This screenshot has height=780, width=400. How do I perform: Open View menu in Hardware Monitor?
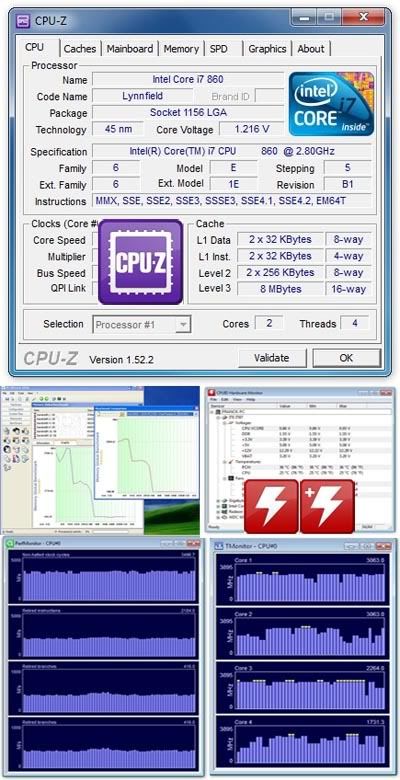coord(238,399)
